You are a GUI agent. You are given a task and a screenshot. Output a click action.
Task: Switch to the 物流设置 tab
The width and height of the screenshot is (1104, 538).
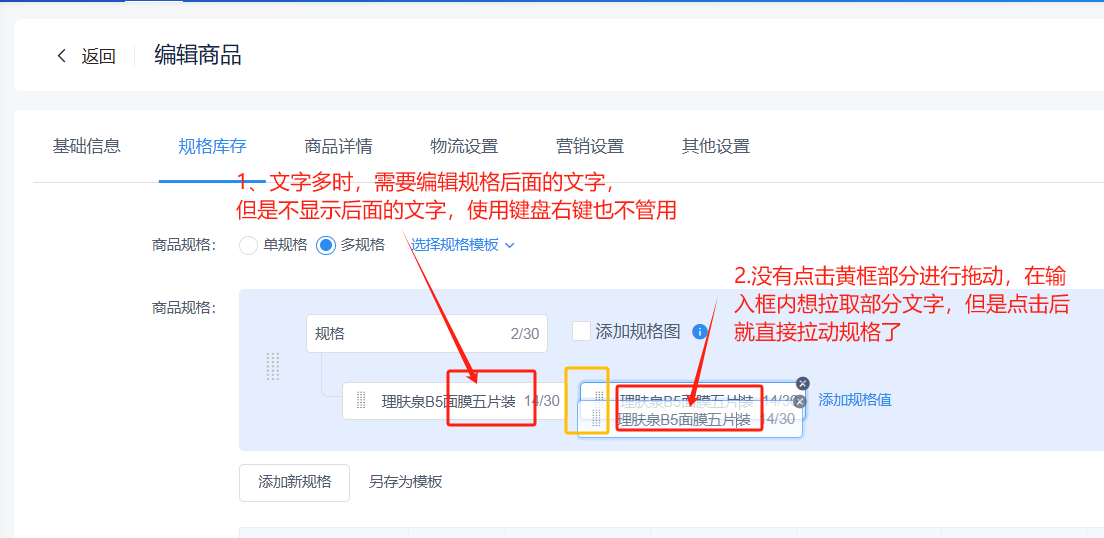[x=464, y=146]
